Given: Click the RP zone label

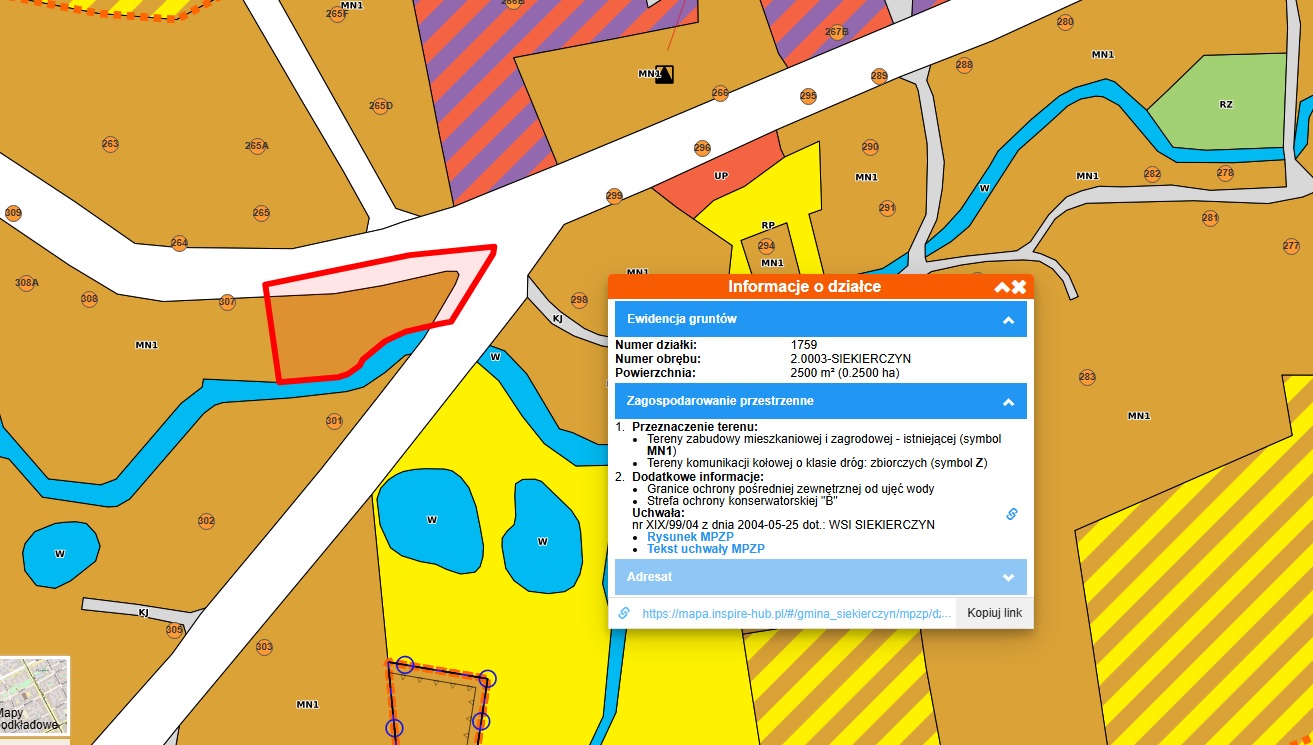Looking at the screenshot, I should pos(768,226).
